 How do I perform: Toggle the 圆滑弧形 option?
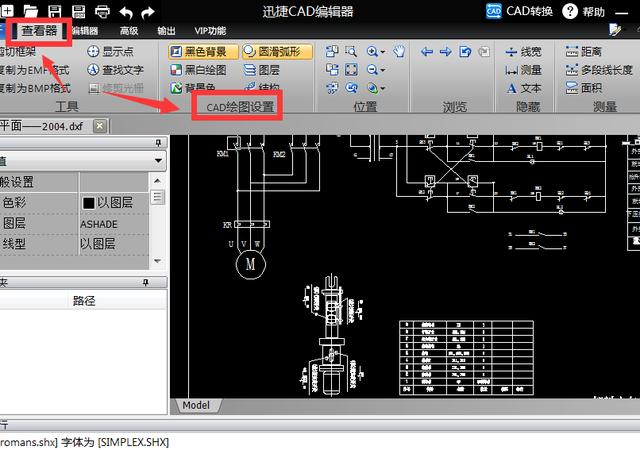pos(277,51)
